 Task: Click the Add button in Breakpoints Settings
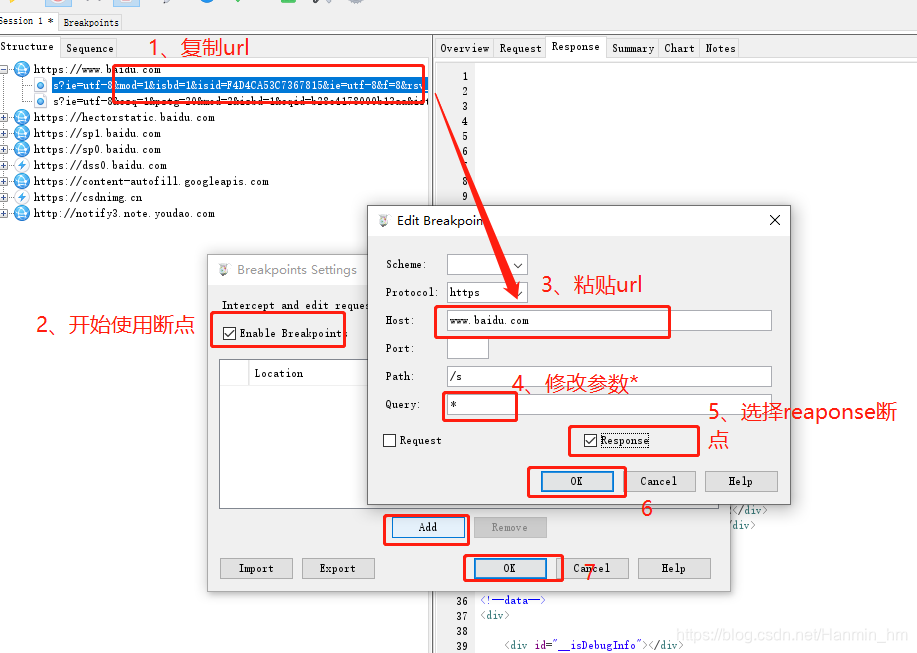(428, 527)
